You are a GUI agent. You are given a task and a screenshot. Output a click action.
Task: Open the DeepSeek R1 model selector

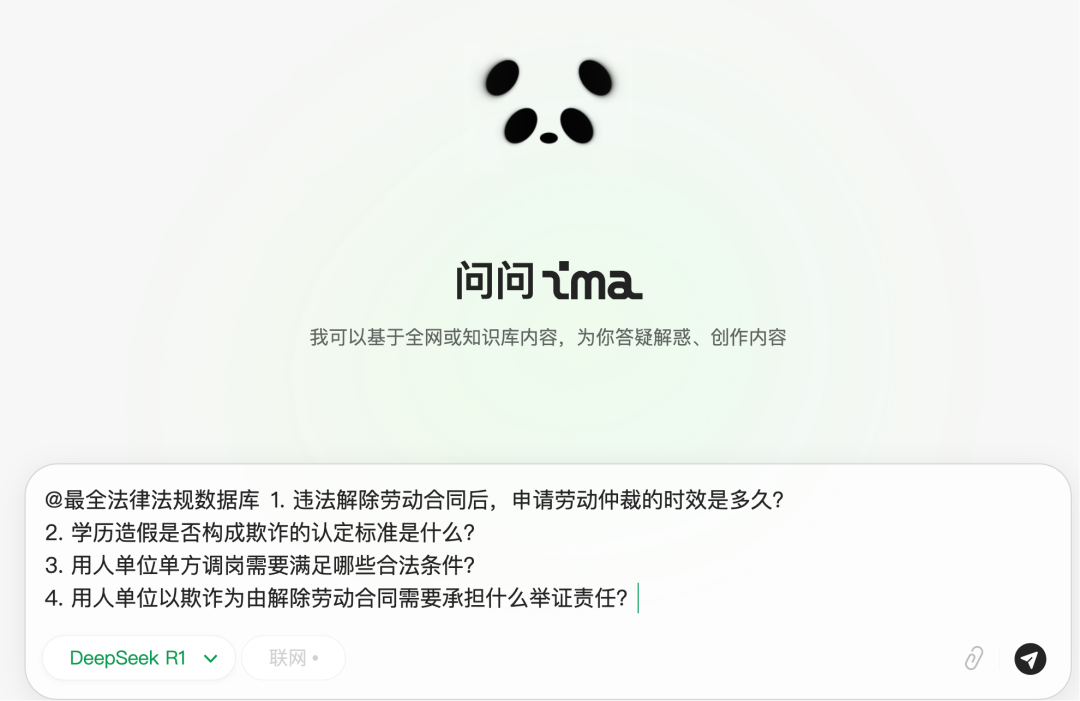pos(139,658)
